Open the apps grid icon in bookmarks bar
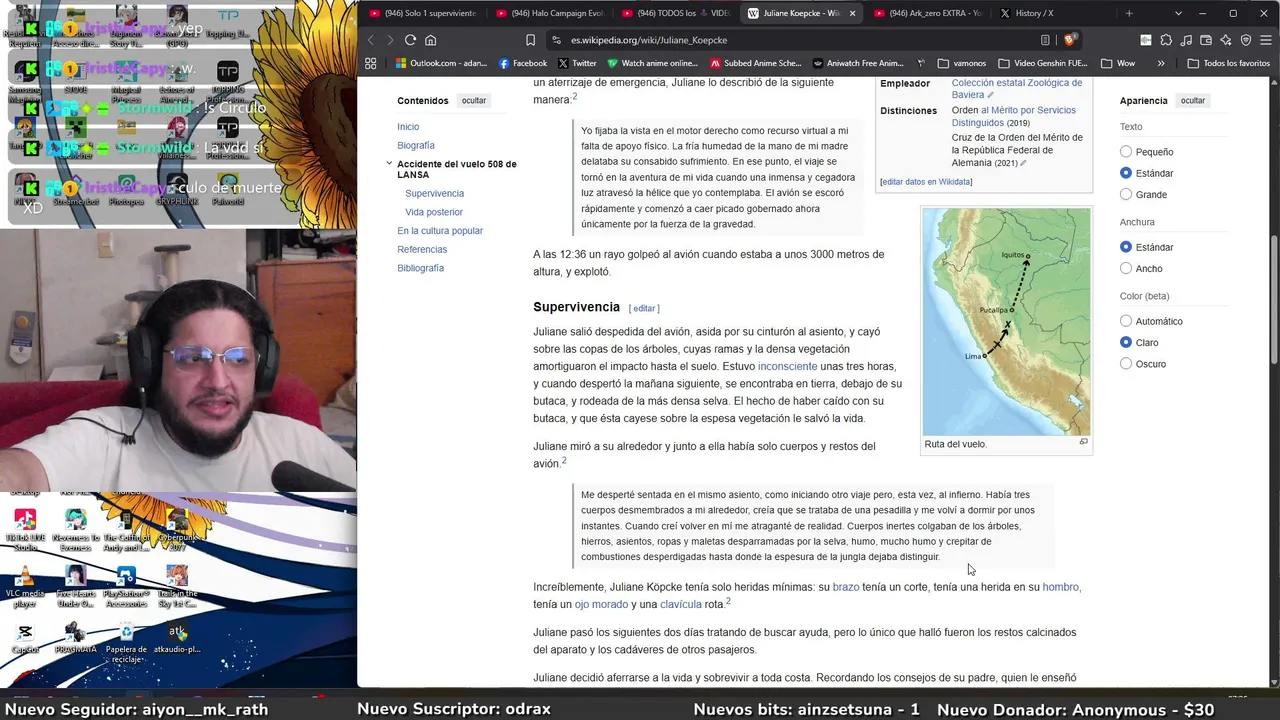The image size is (1280, 720). [371, 63]
